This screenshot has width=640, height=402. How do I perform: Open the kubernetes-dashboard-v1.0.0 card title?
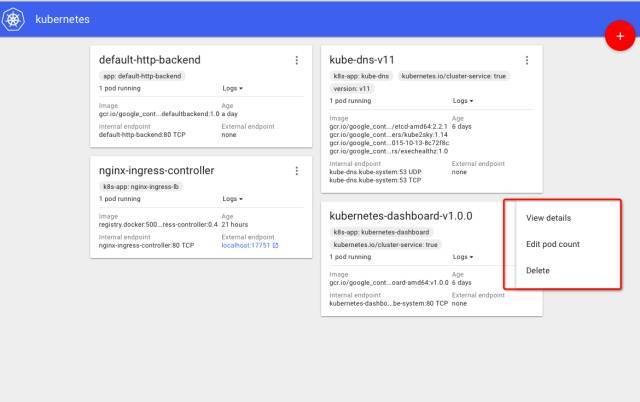[x=401, y=216]
